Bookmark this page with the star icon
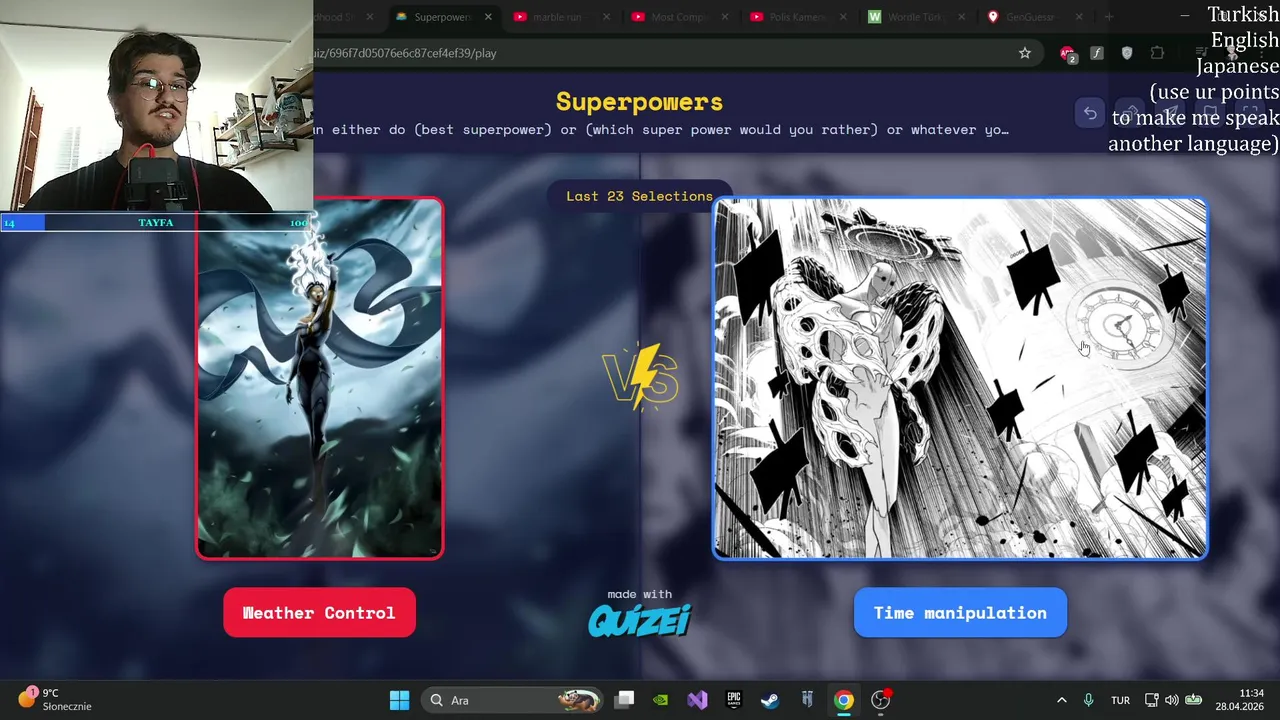Screen dimensions: 1280x720 coord(1025,53)
